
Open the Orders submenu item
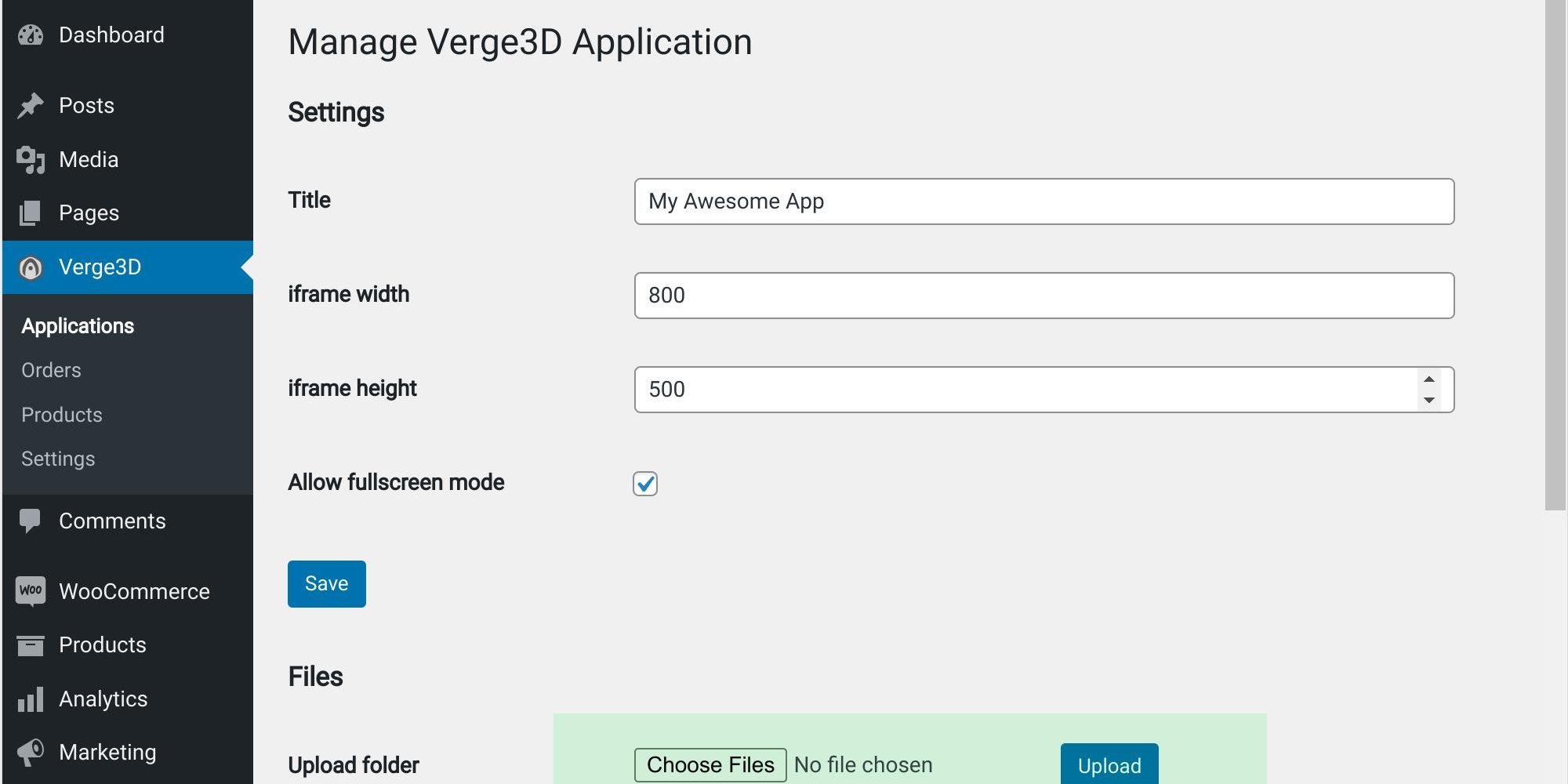51,369
